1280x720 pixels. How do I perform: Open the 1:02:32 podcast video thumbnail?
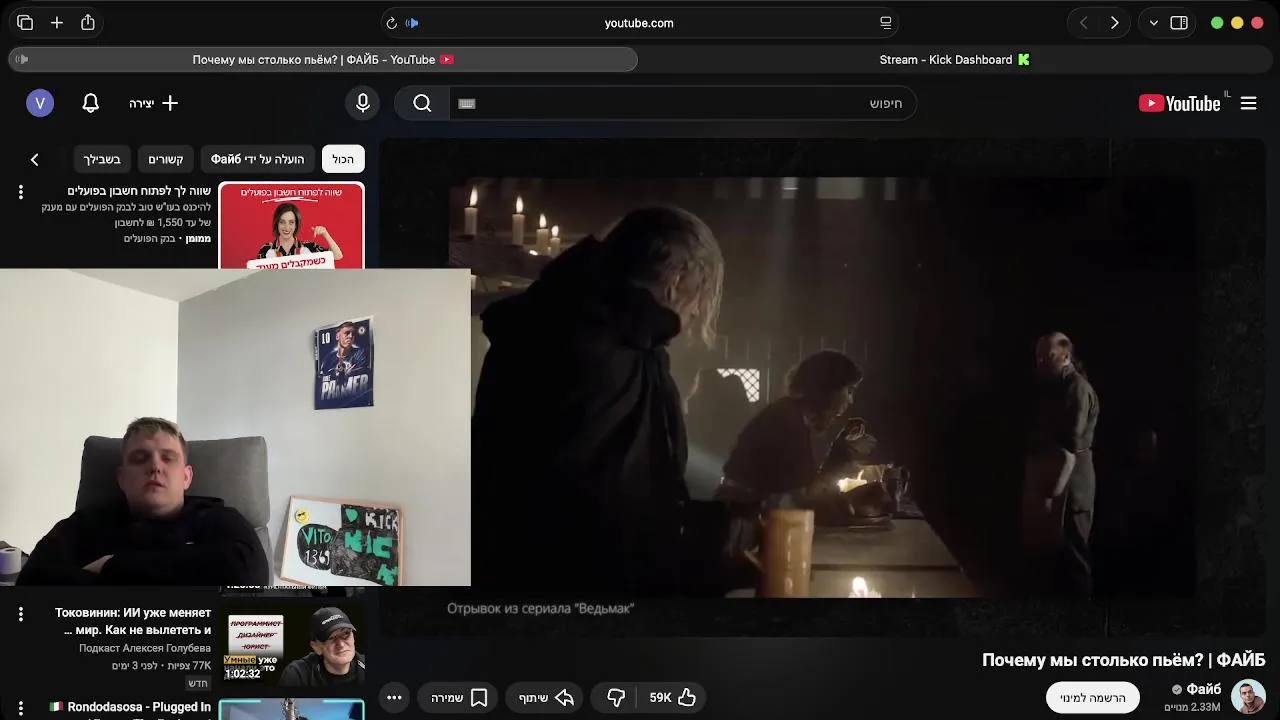click(x=291, y=646)
